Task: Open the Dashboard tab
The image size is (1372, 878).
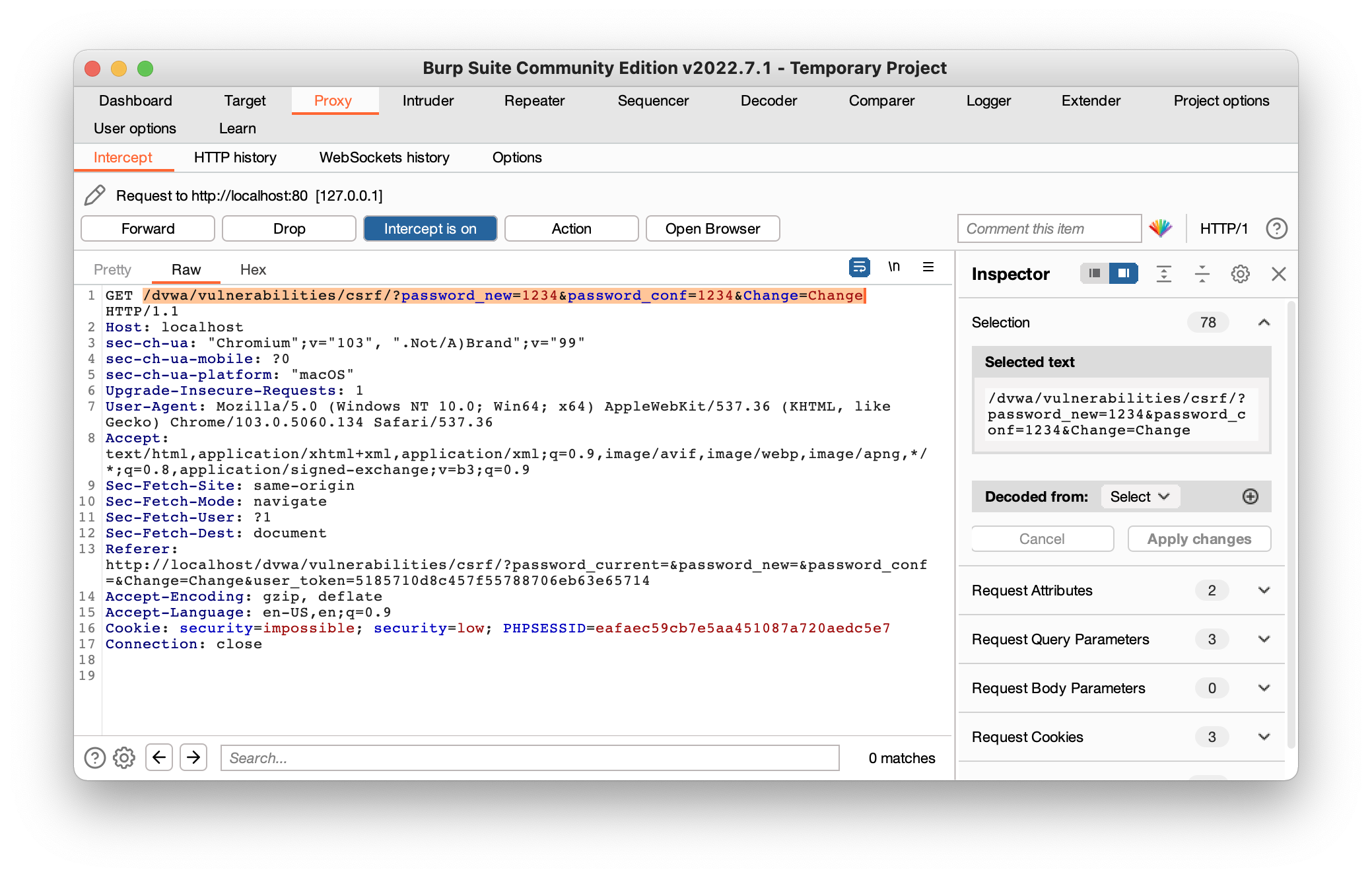Action: pyautogui.click(x=135, y=100)
